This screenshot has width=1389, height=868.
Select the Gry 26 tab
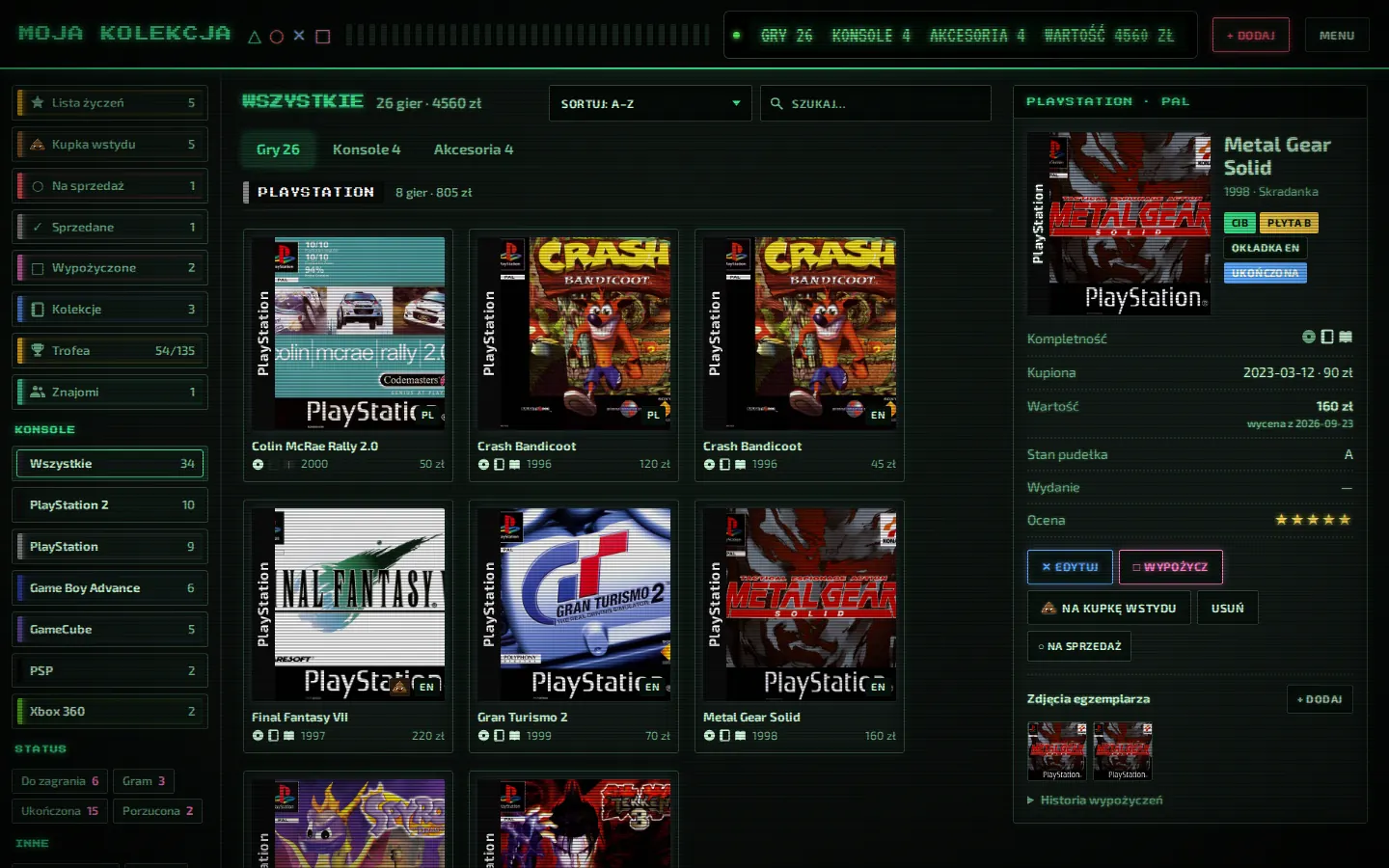[x=278, y=149]
